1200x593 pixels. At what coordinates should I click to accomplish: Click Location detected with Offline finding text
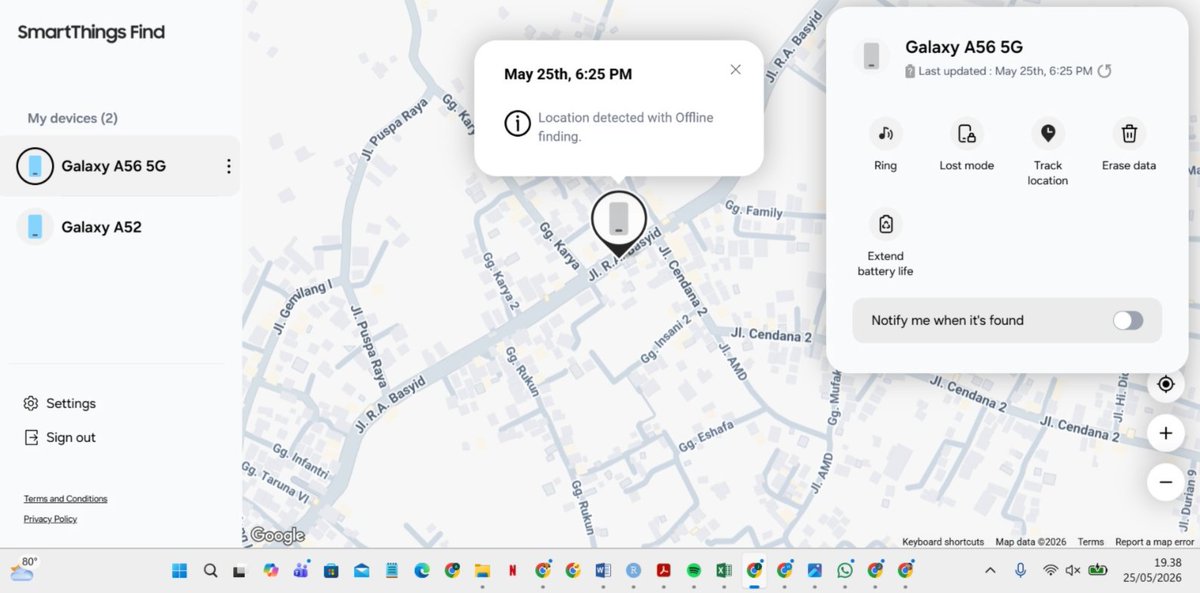[x=626, y=126]
